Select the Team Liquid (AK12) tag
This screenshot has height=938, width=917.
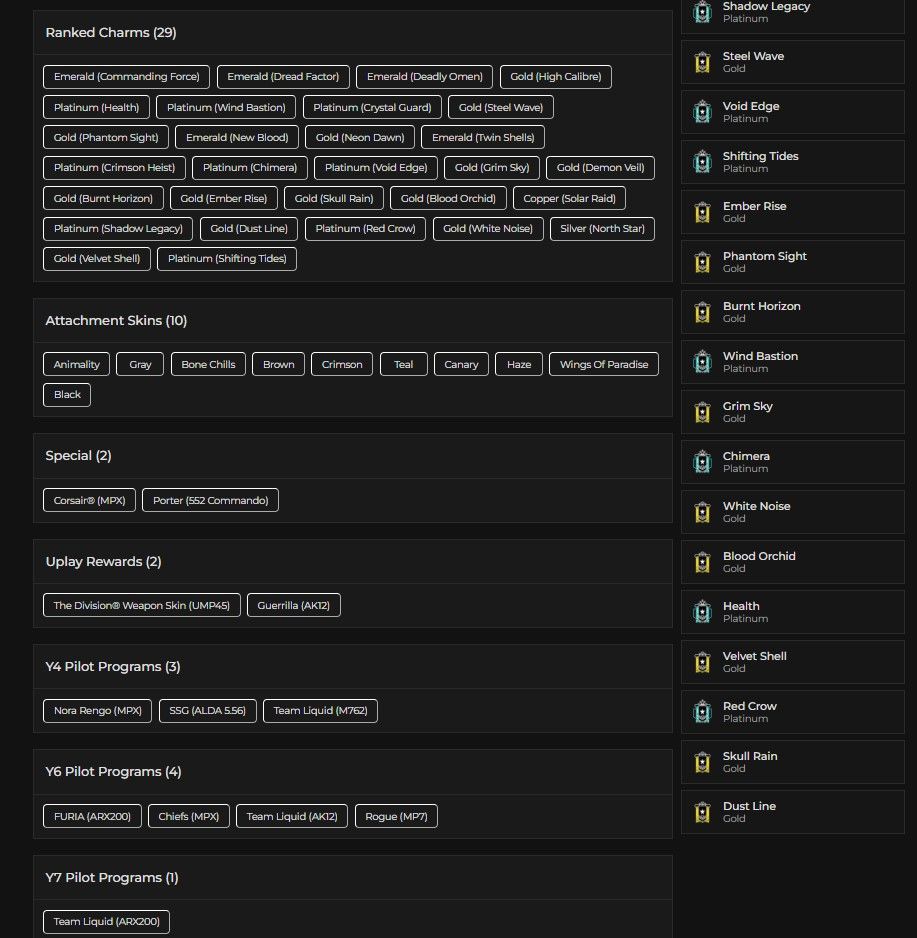point(292,816)
